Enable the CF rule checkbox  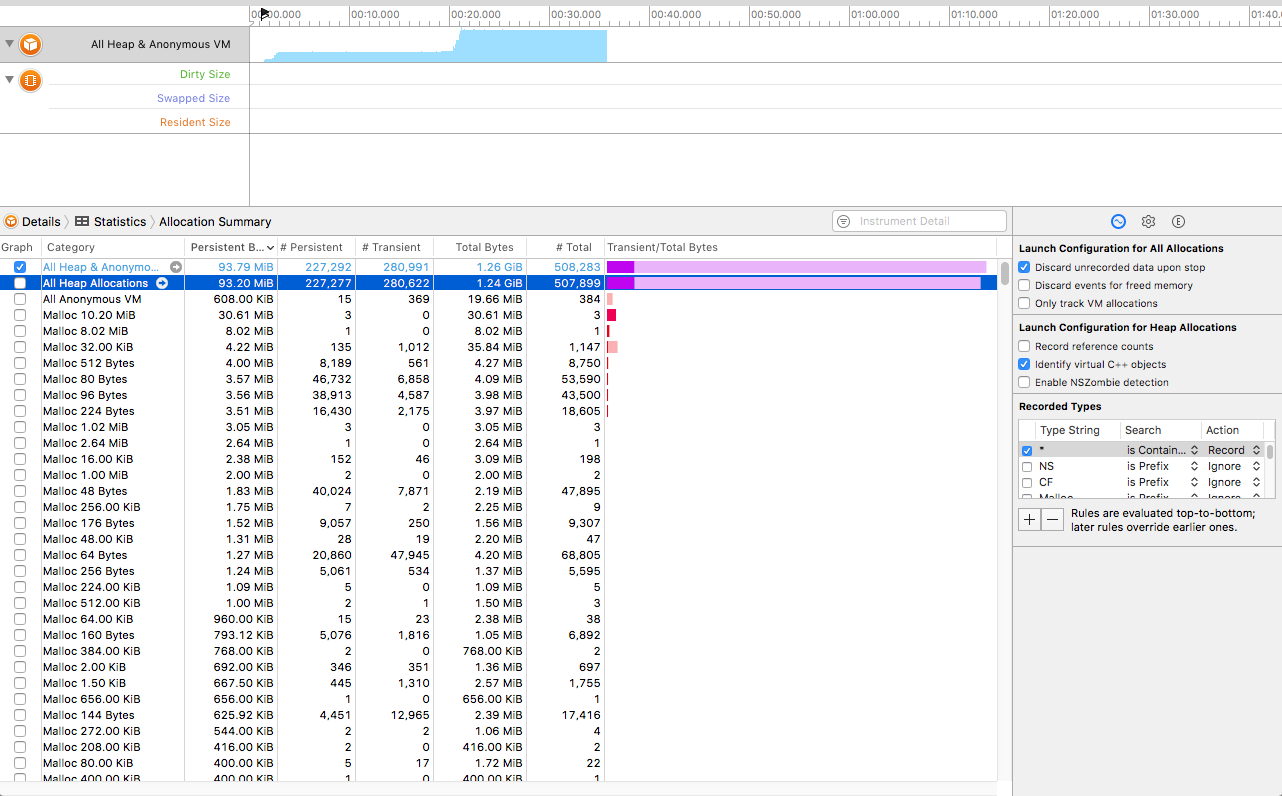click(1027, 483)
